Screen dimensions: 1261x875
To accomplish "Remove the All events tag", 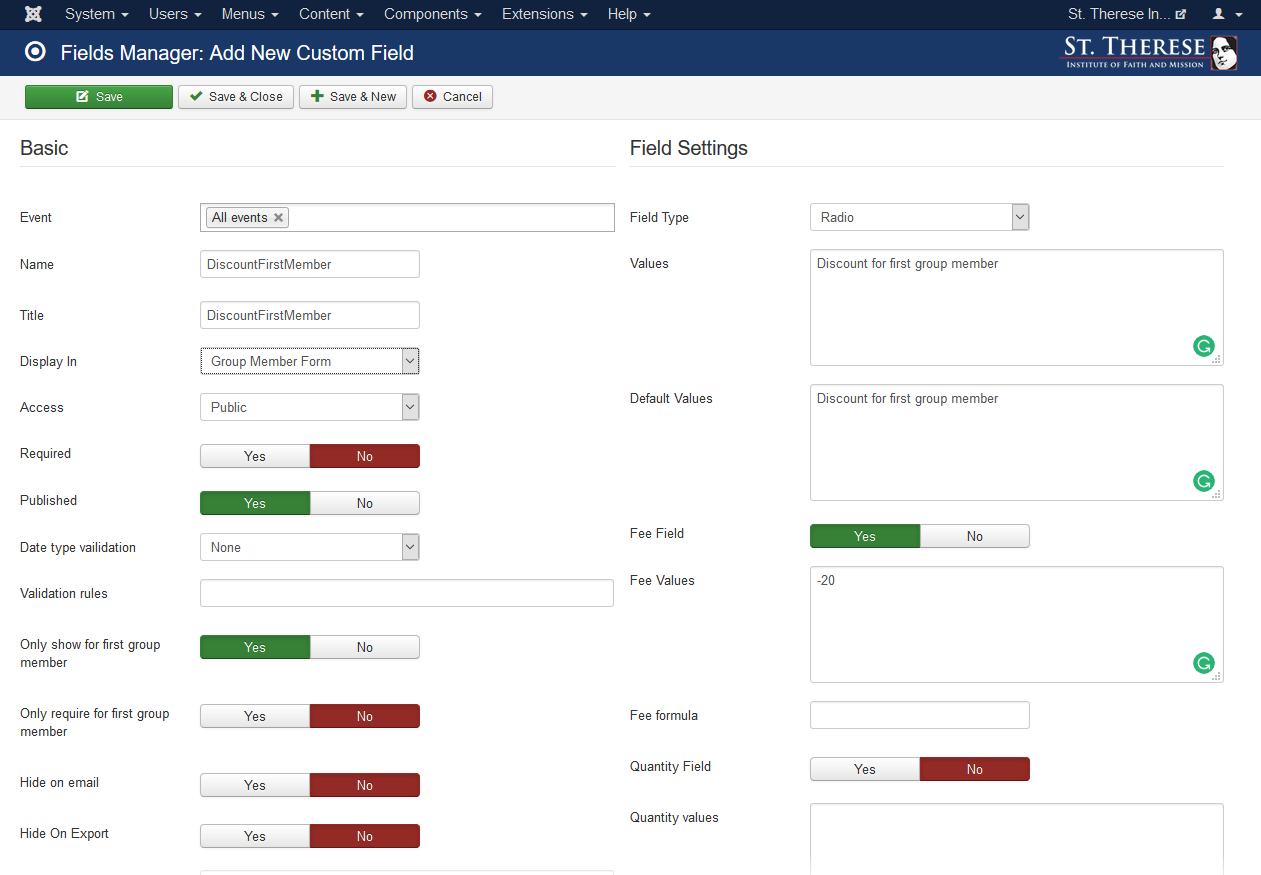I will point(279,218).
